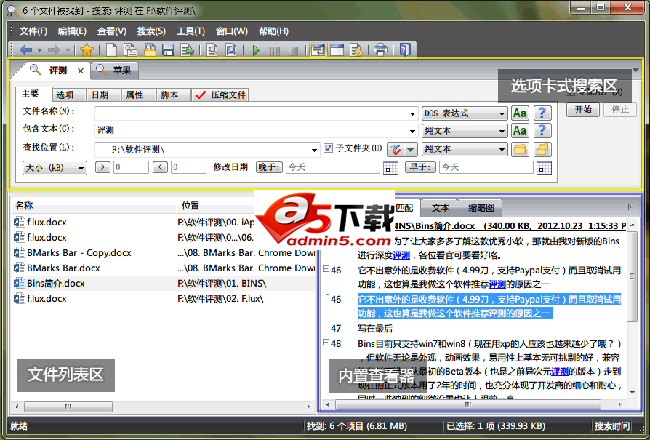Screen dimensions: 650x440
Task: Toggle the highlighted layout view icon
Action: [318, 50]
